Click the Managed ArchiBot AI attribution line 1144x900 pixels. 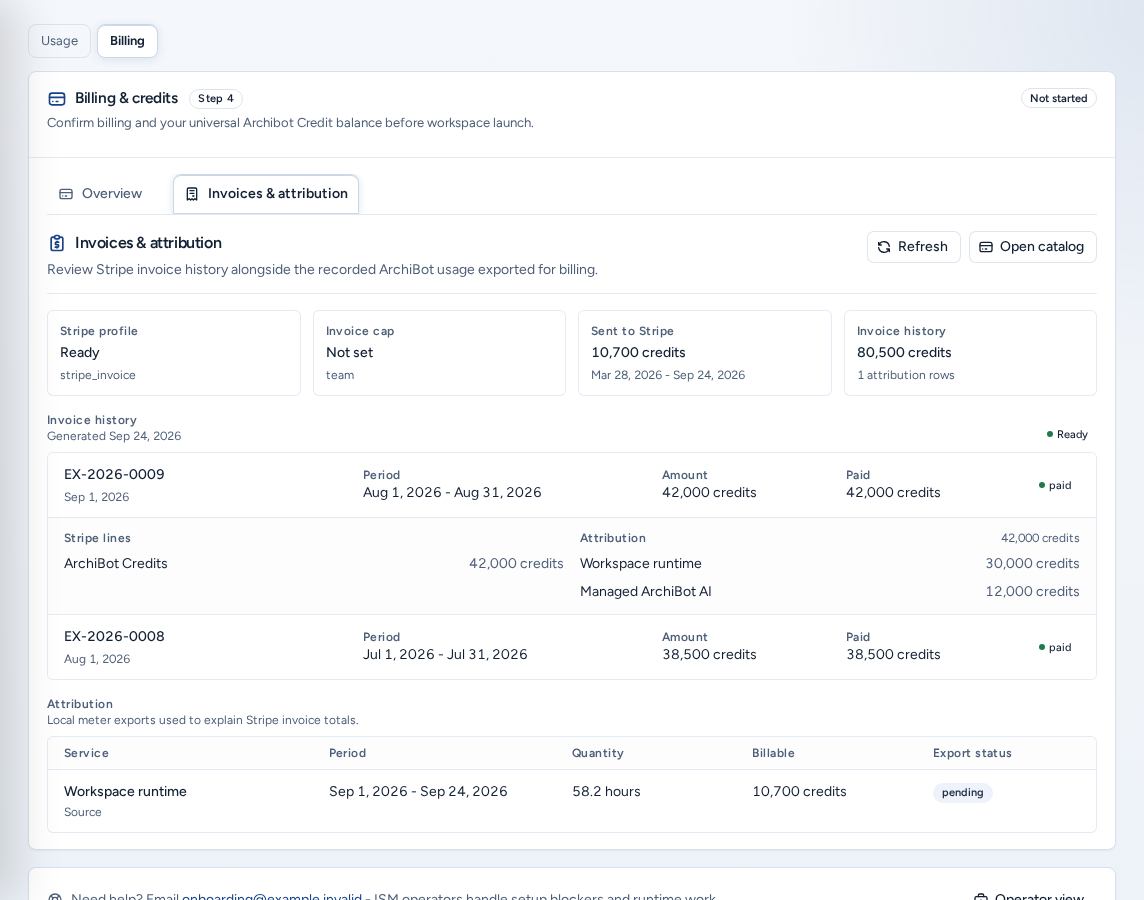(830, 591)
